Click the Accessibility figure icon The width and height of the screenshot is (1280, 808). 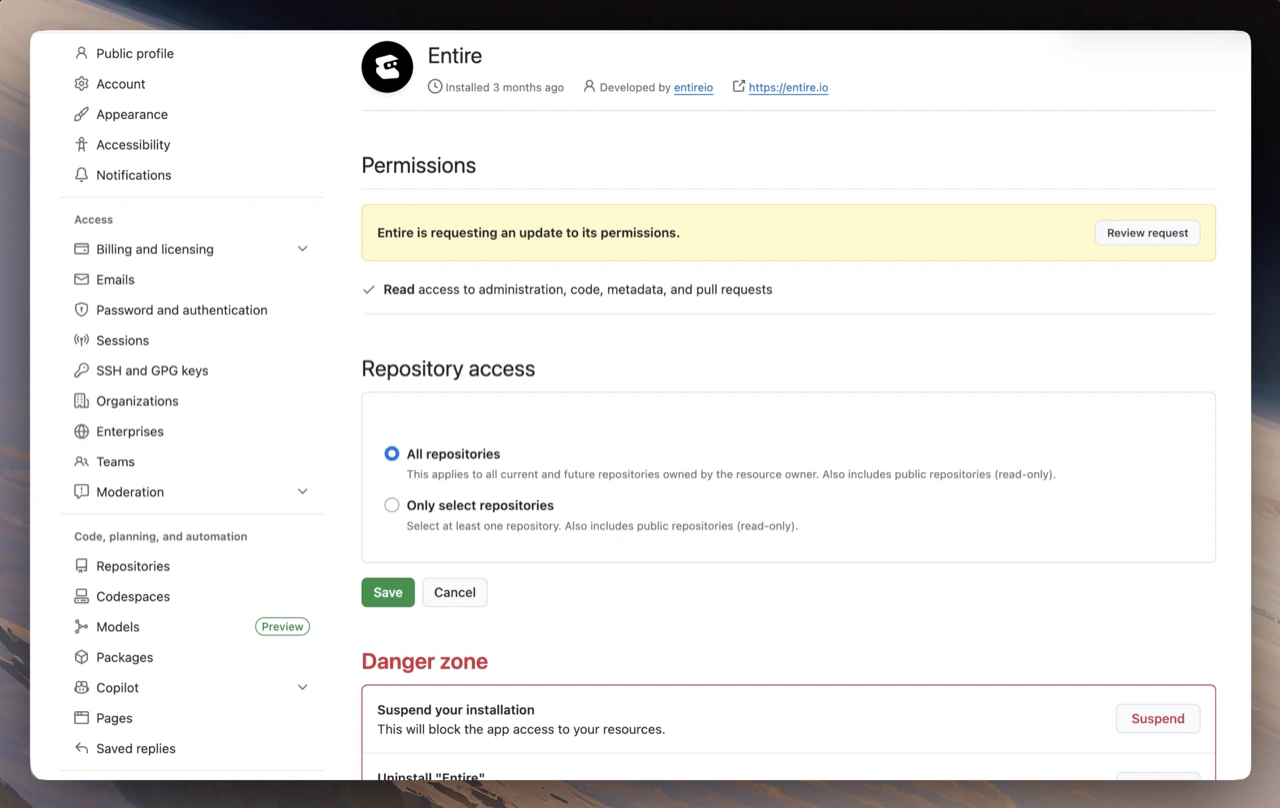tap(82, 145)
